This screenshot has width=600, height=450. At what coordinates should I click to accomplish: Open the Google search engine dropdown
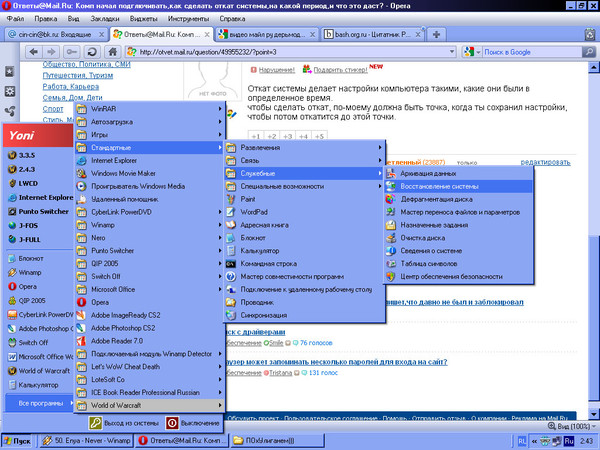pyautogui.click(x=478, y=52)
